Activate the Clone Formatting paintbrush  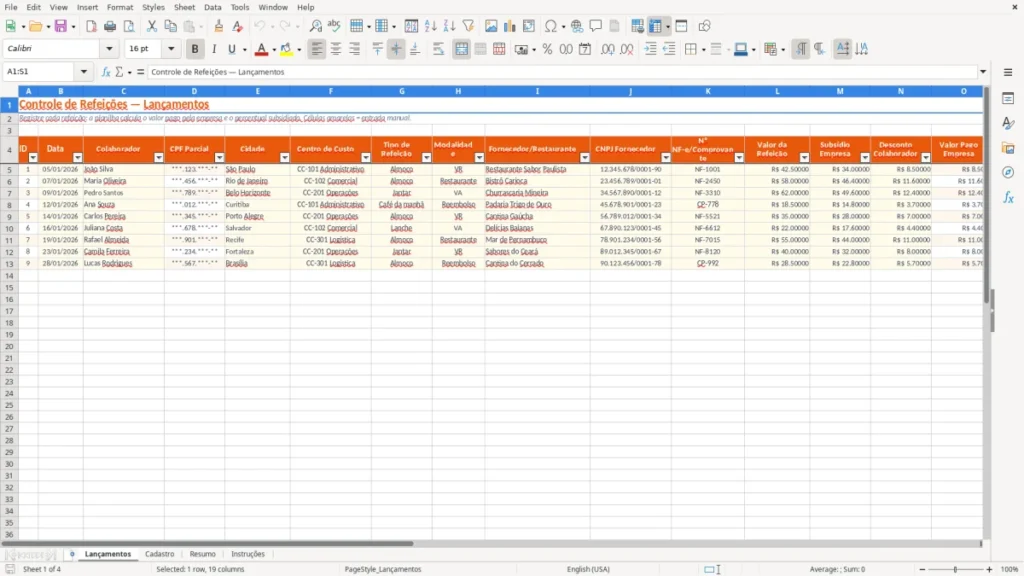coord(219,26)
